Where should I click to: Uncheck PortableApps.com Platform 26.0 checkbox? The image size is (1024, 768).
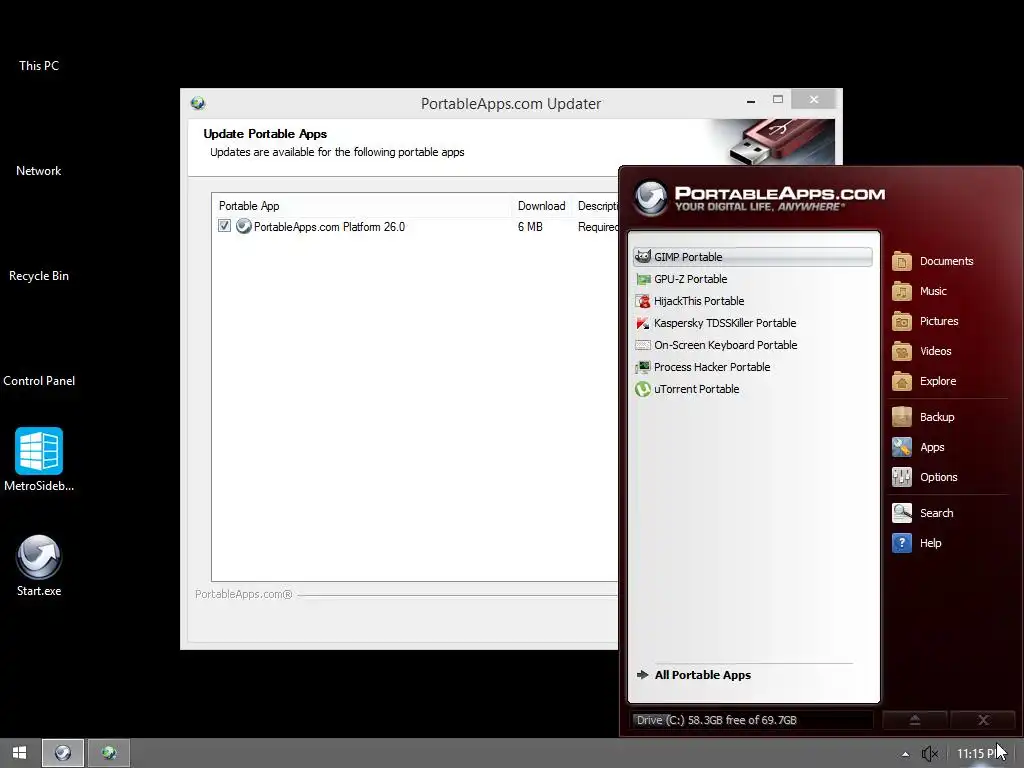tap(225, 226)
